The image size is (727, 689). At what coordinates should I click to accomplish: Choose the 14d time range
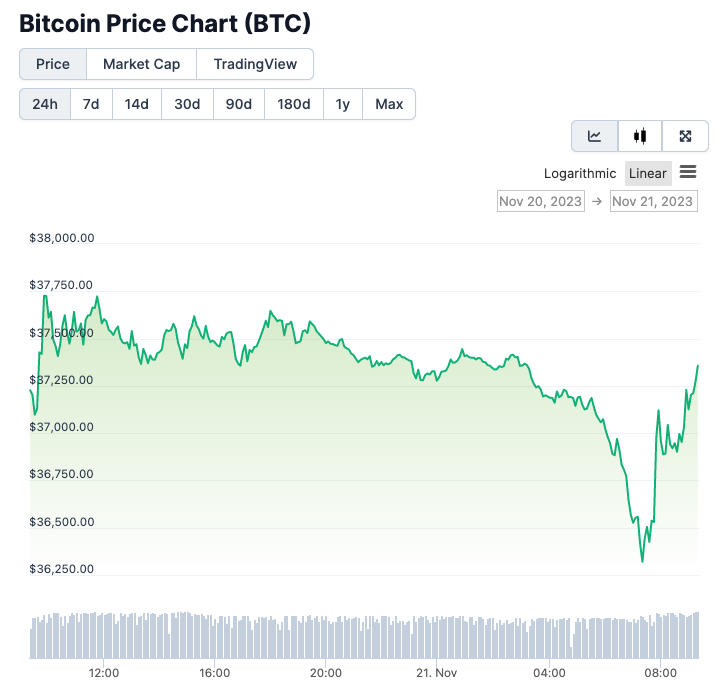point(136,104)
